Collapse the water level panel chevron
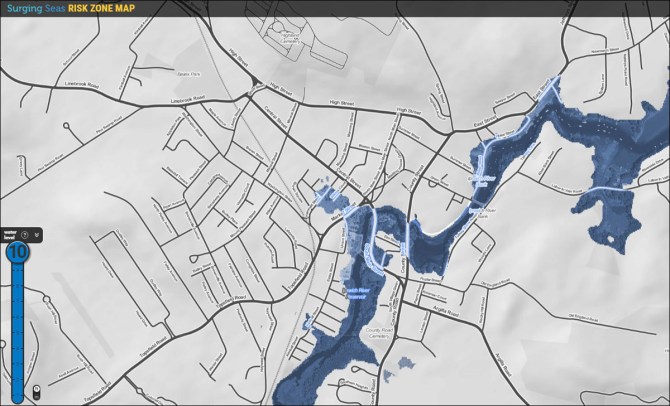Screen dimensions: 670x406 pyautogui.click(x=37, y=235)
